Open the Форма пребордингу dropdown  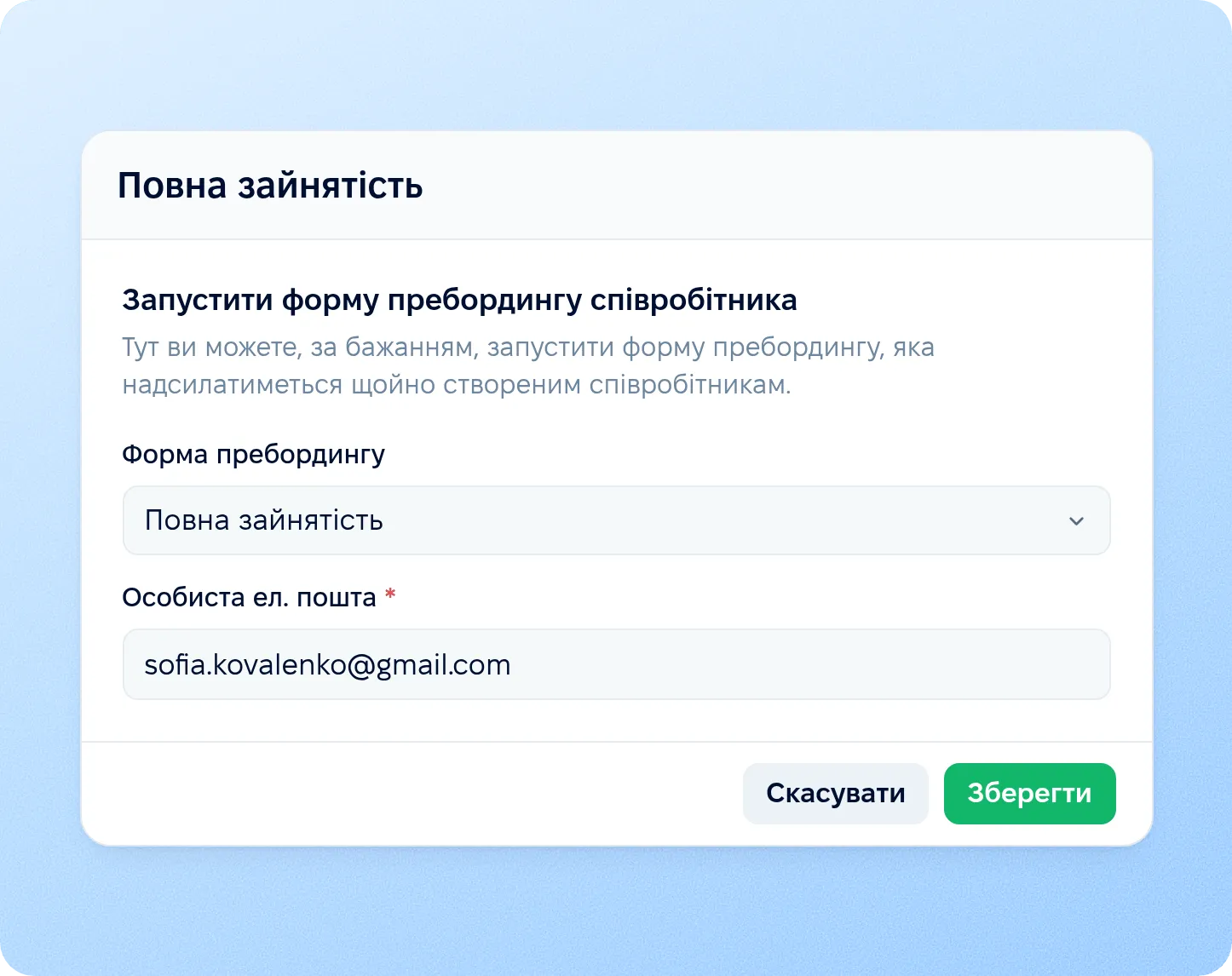point(616,520)
